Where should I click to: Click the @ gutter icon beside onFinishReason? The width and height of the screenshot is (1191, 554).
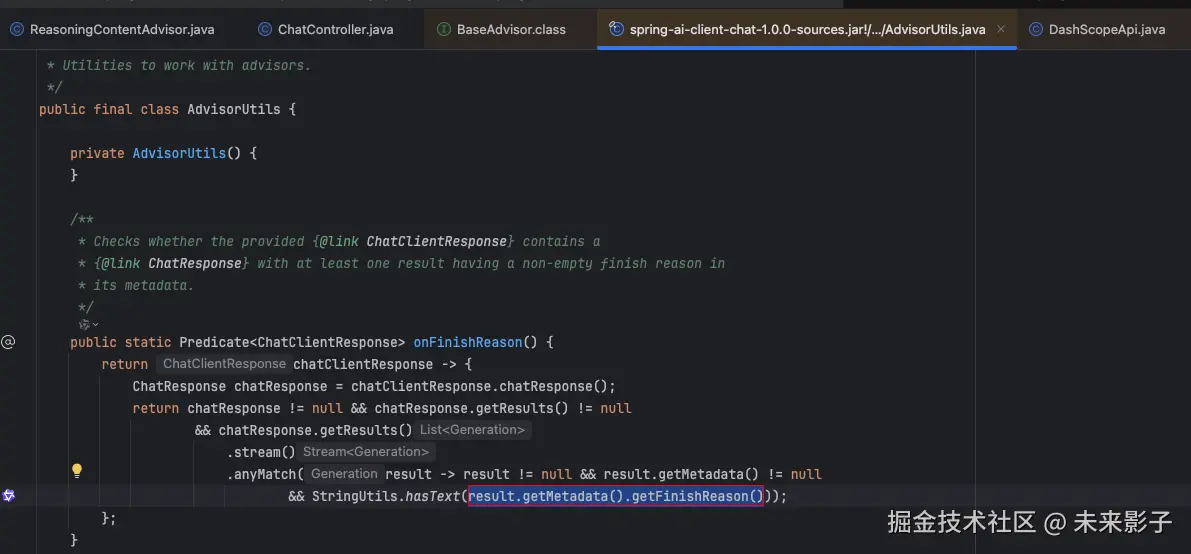(8, 342)
